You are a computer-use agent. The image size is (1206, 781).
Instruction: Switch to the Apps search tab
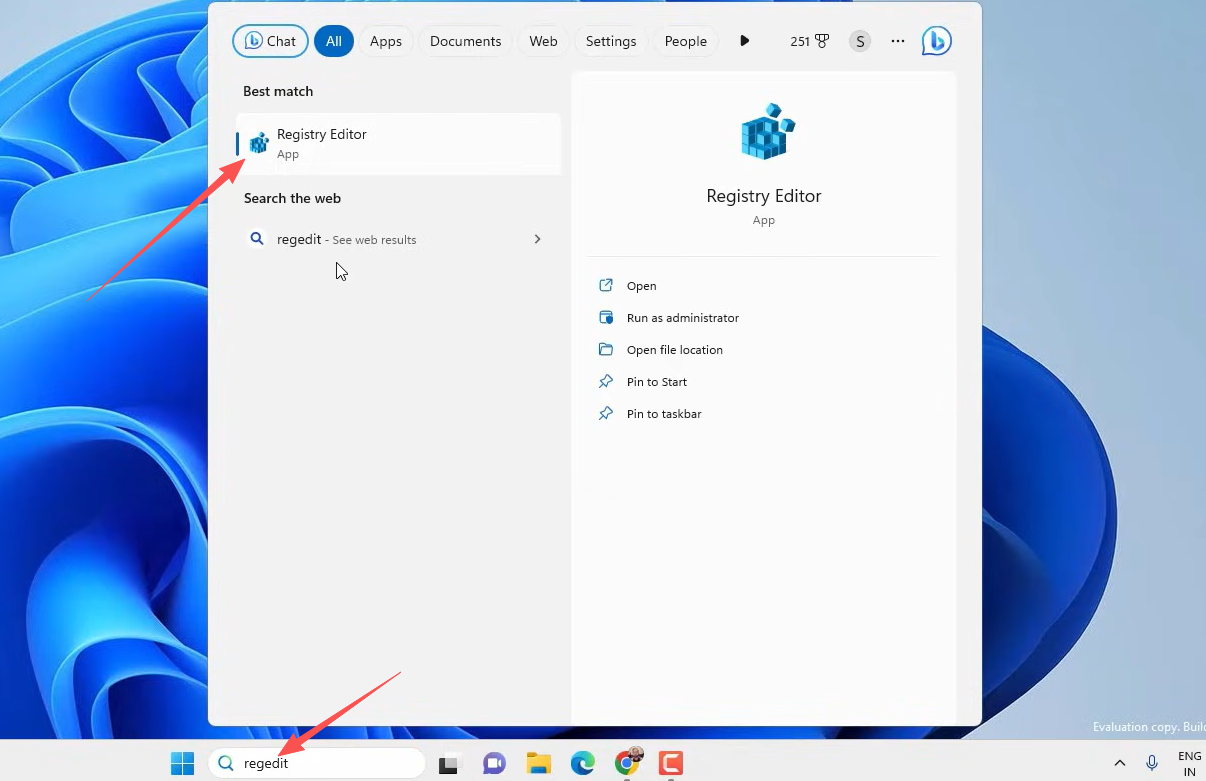(x=385, y=41)
